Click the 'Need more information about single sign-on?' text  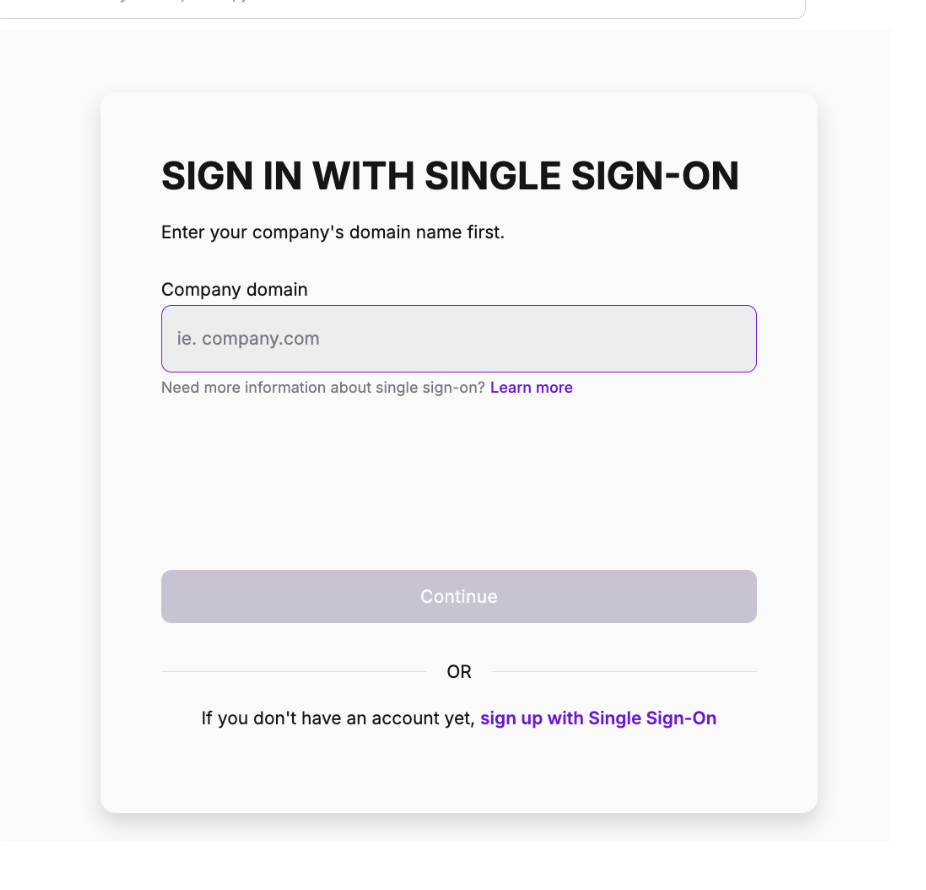pyautogui.click(x=323, y=388)
